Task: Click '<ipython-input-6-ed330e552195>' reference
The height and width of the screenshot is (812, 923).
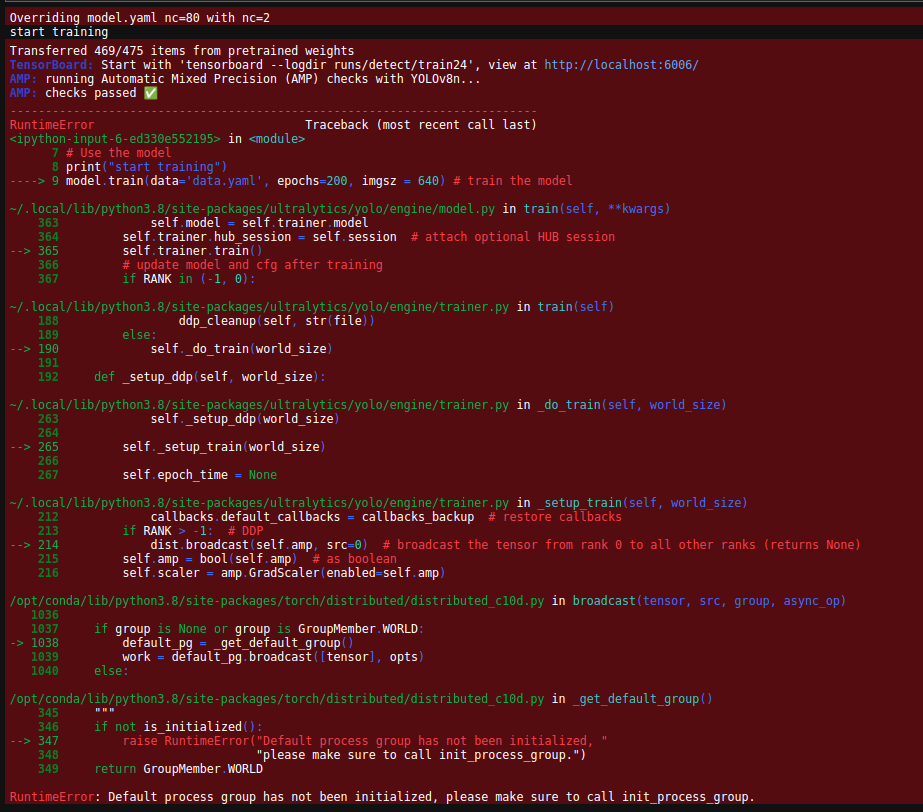Action: [x=115, y=139]
